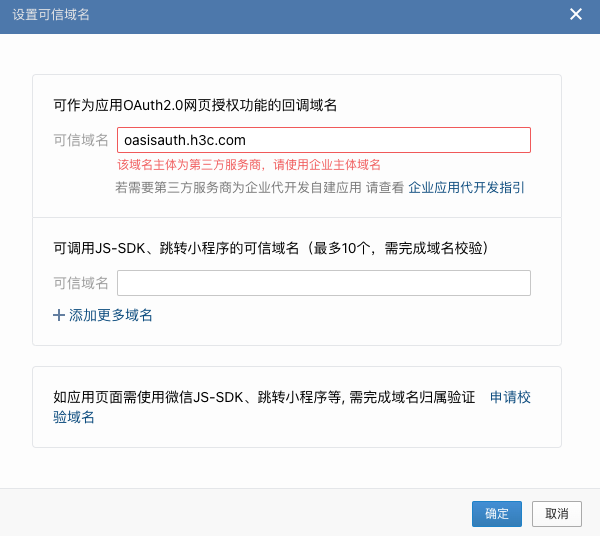The width and height of the screenshot is (600, 536).
Task: Close the 设置可信域名 dialog with the X icon
Action: click(x=575, y=14)
